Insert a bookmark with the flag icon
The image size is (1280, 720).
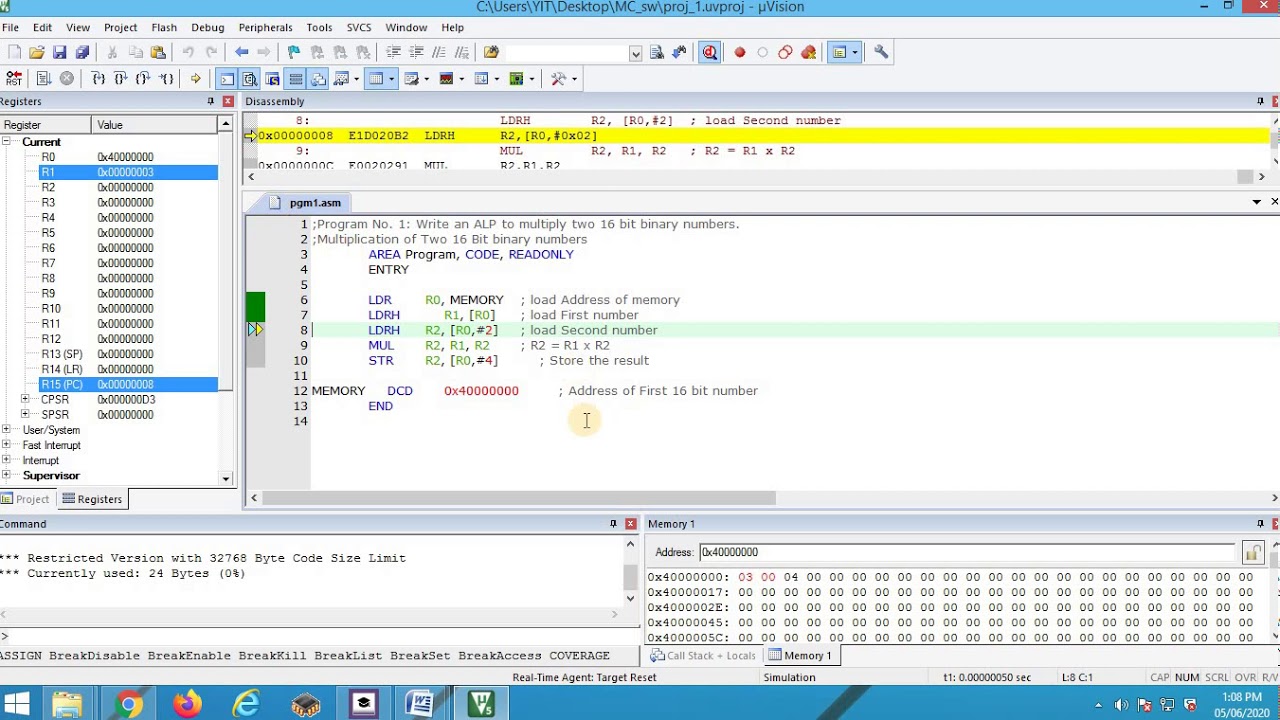click(x=293, y=52)
